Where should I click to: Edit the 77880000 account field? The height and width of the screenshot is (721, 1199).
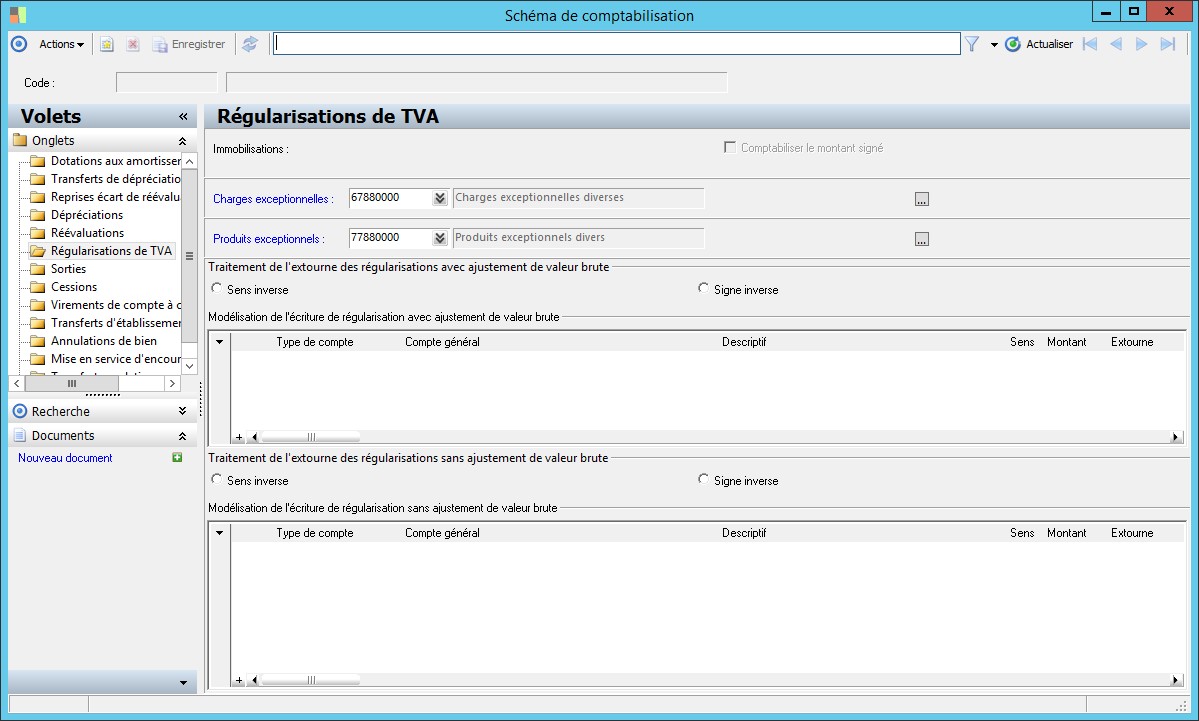coord(391,238)
